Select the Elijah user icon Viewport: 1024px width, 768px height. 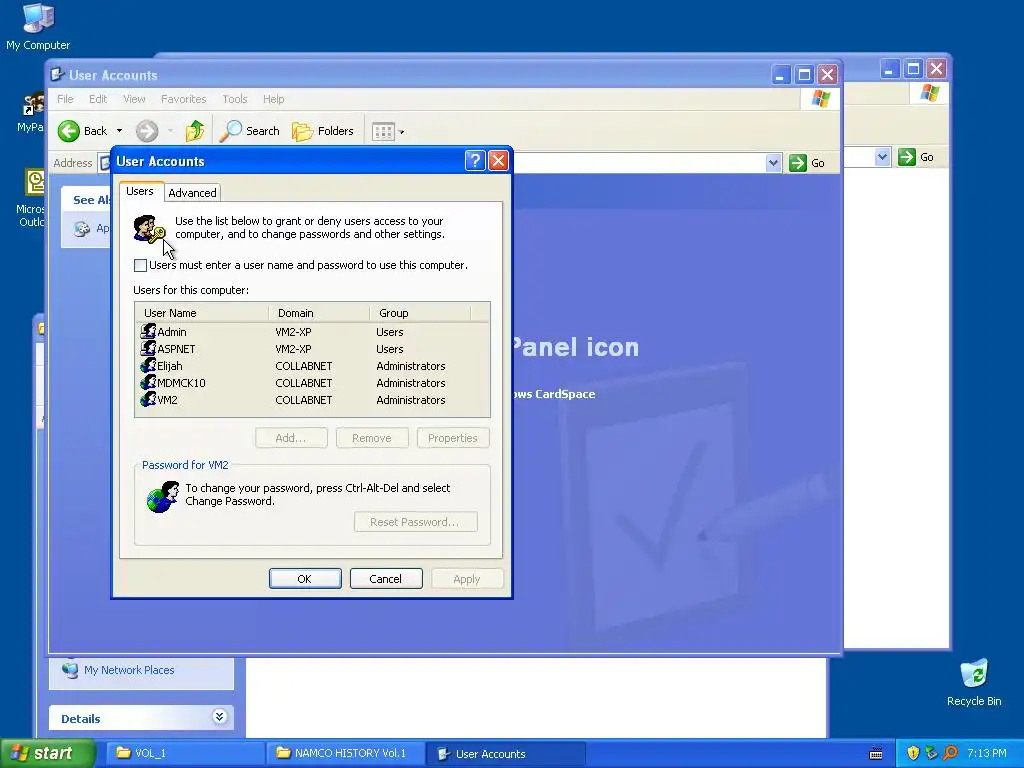(x=148, y=365)
